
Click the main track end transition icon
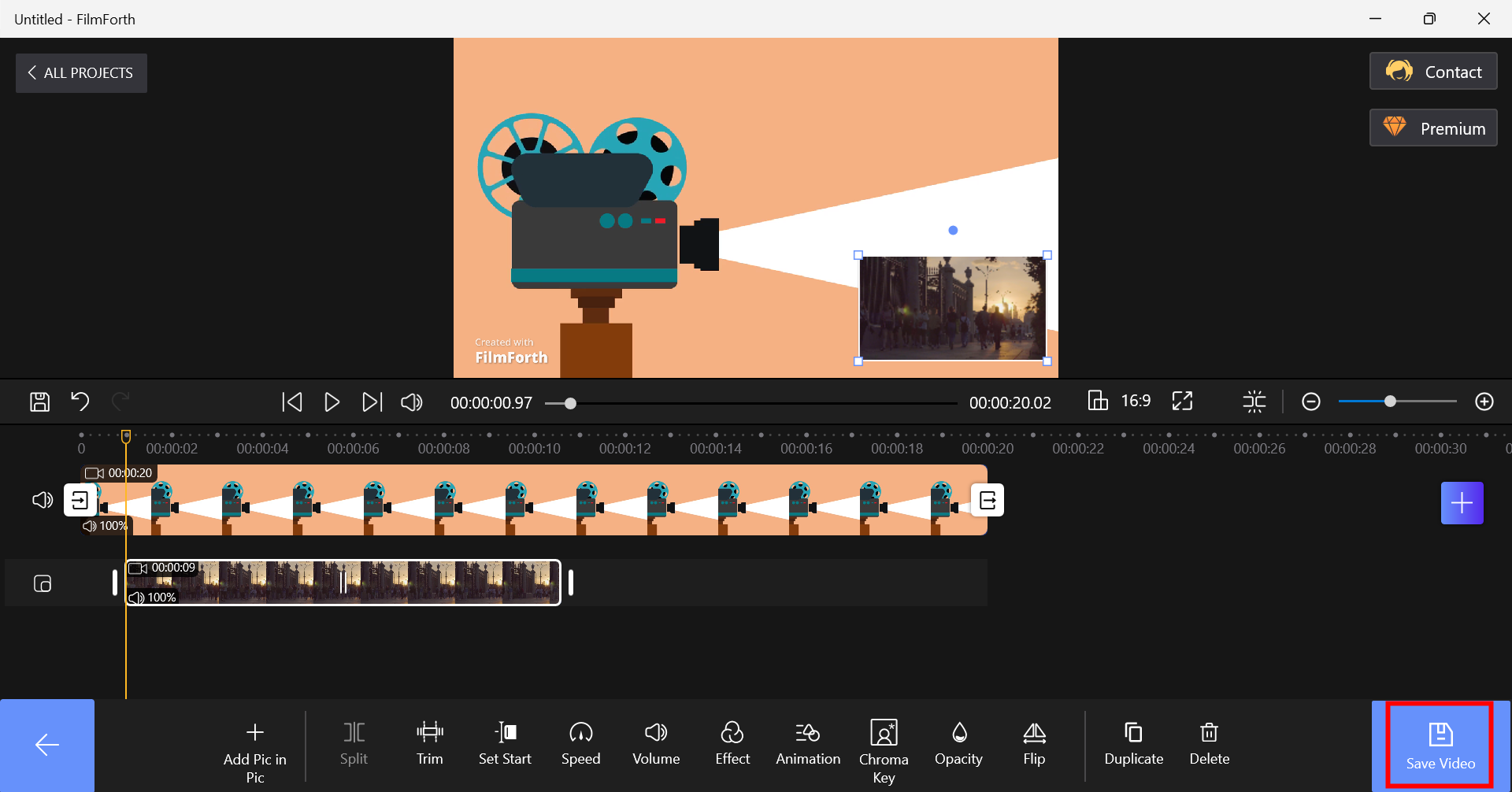point(988,500)
